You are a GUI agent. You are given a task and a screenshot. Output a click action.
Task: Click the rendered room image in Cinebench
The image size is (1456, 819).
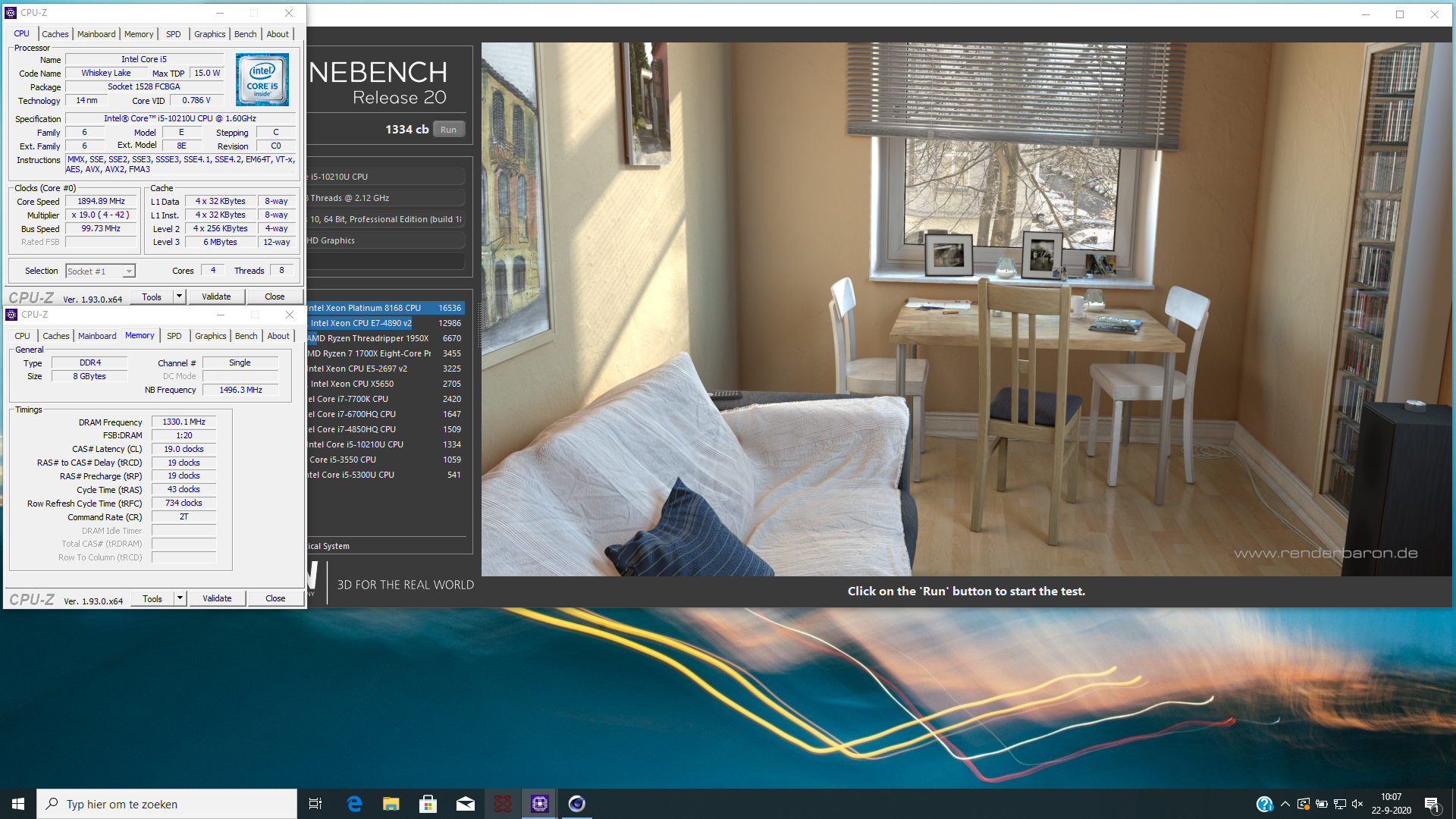[966, 309]
